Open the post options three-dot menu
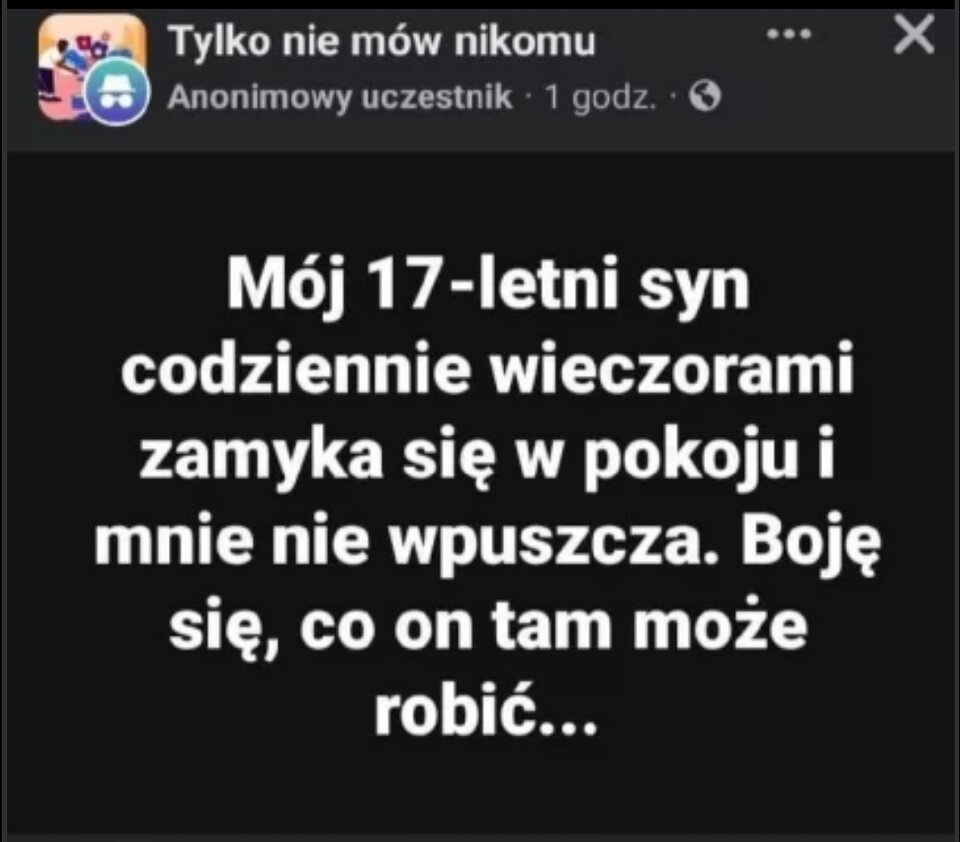The image size is (960, 842). click(789, 34)
